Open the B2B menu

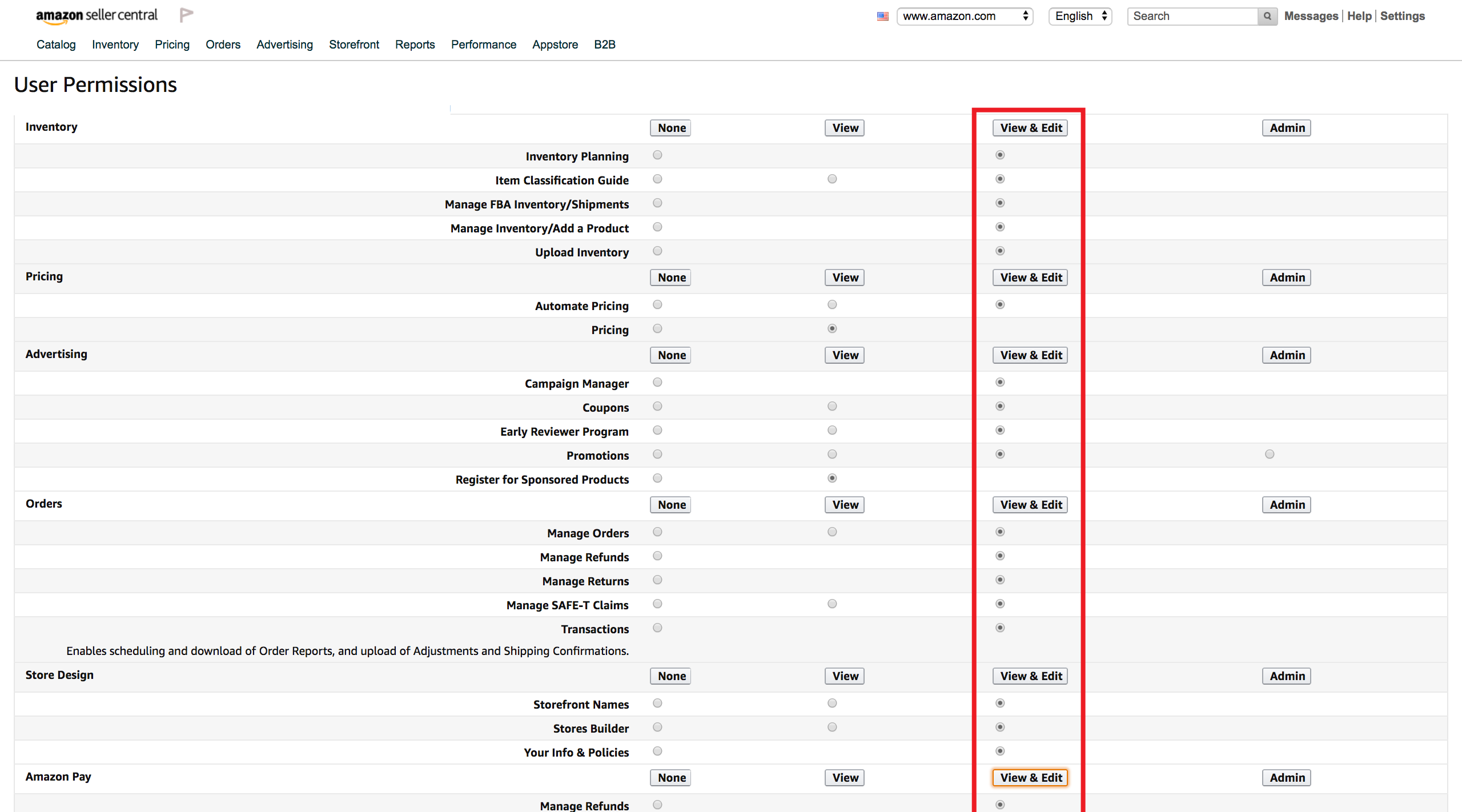point(605,45)
